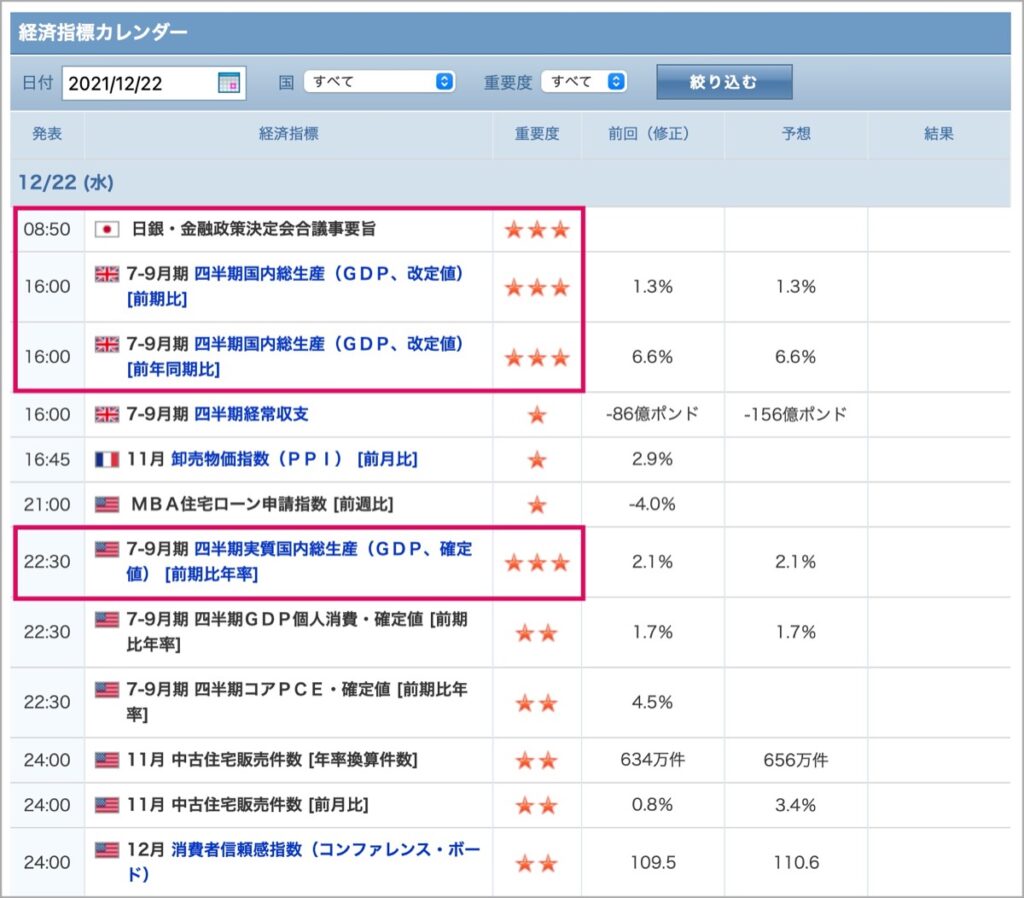Image resolution: width=1024 pixels, height=898 pixels.
Task: Click the 絞り込む filter button
Action: click(x=724, y=82)
